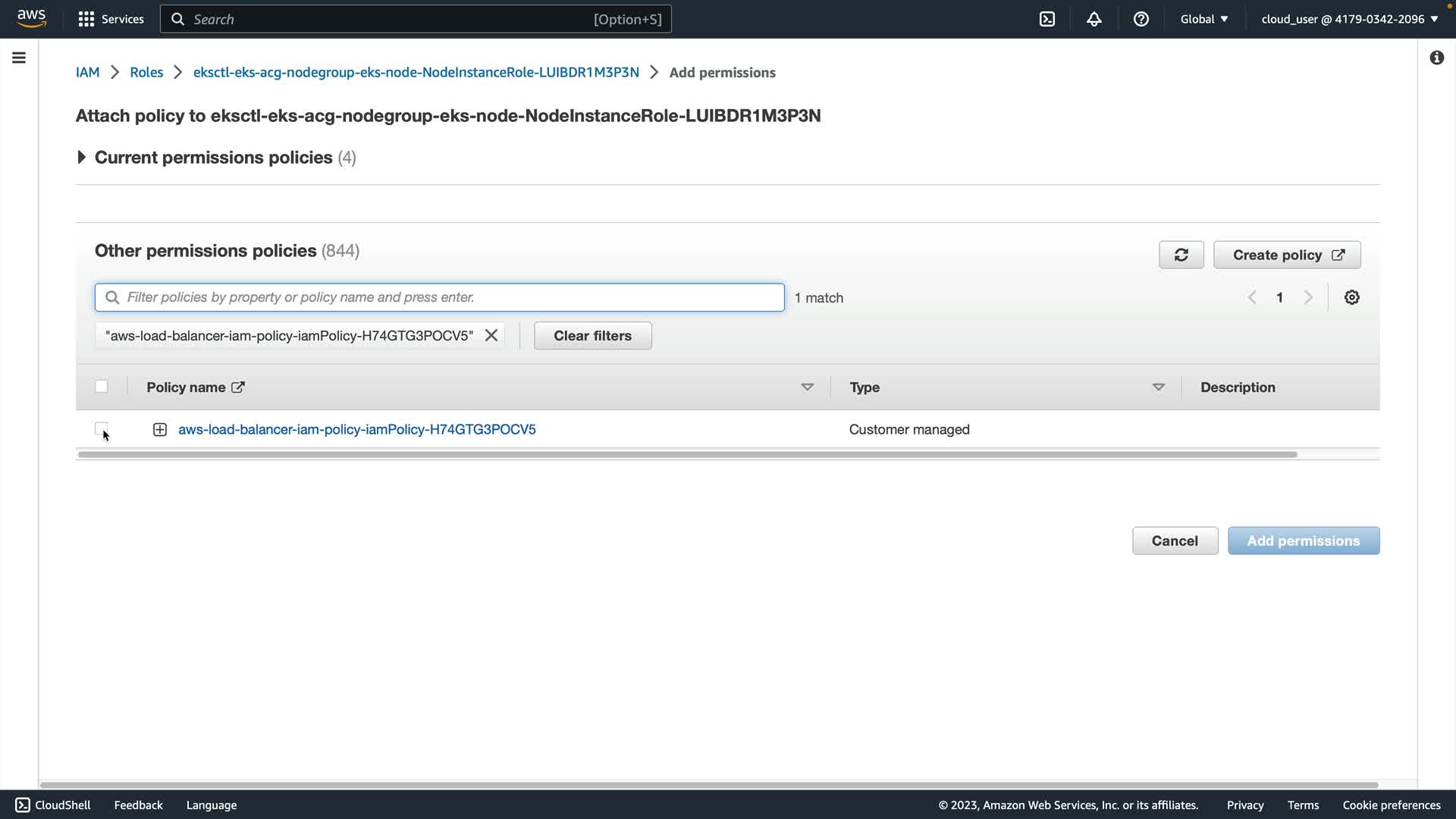
Task: Open the info panel icon at right
Action: coord(1436,58)
